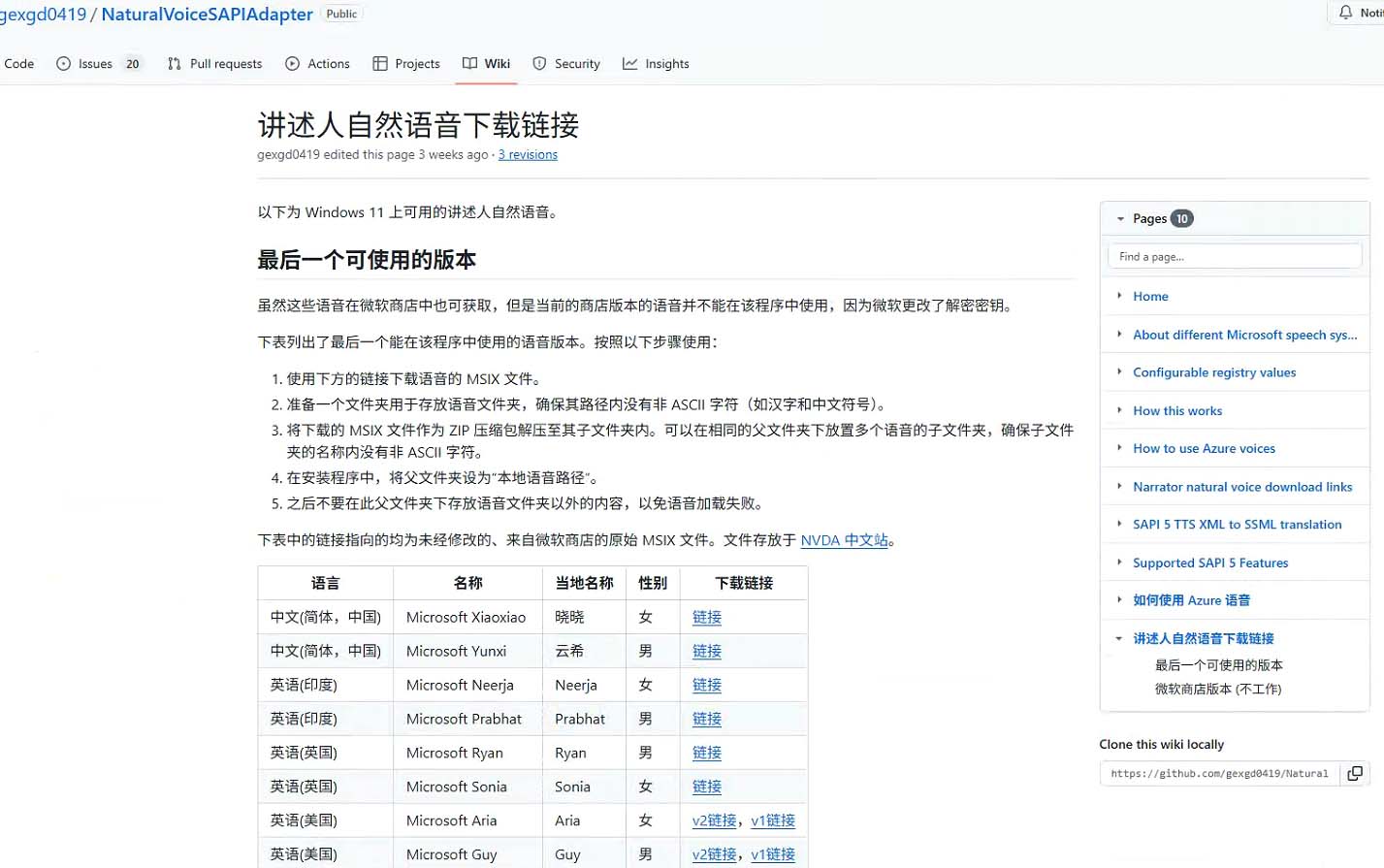Open the Insights tab

656,64
